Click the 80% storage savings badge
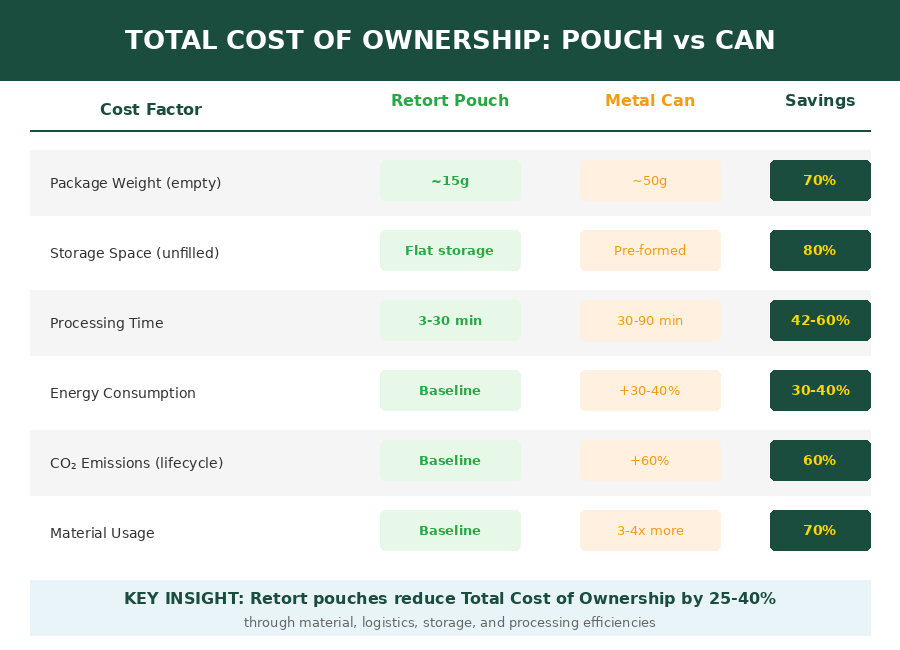Viewport: 900px width, 650px height. pos(820,251)
